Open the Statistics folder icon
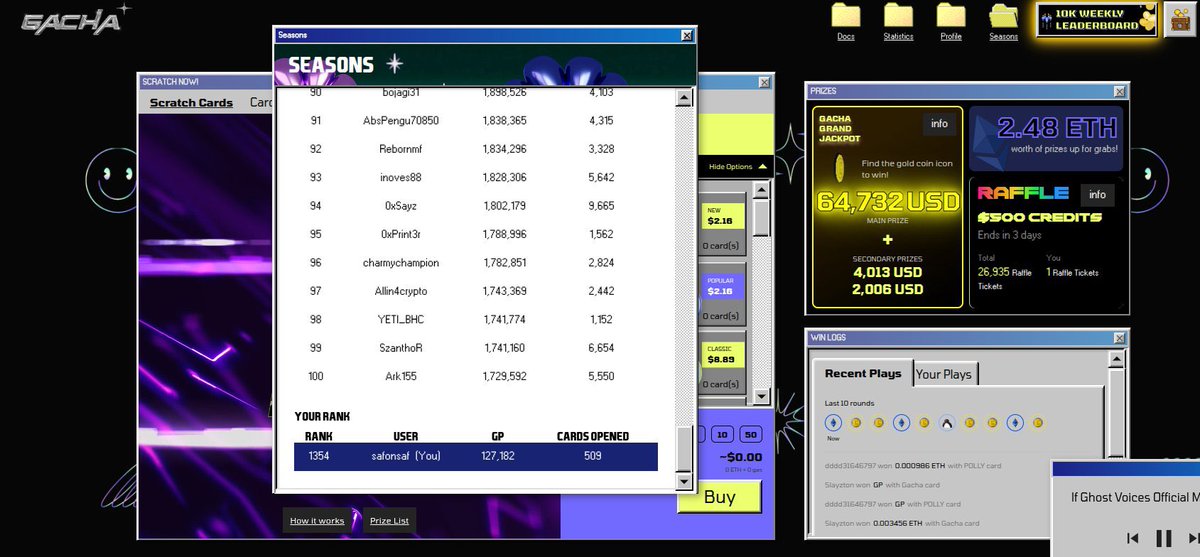Viewport: 1200px width, 557px height. click(x=898, y=16)
